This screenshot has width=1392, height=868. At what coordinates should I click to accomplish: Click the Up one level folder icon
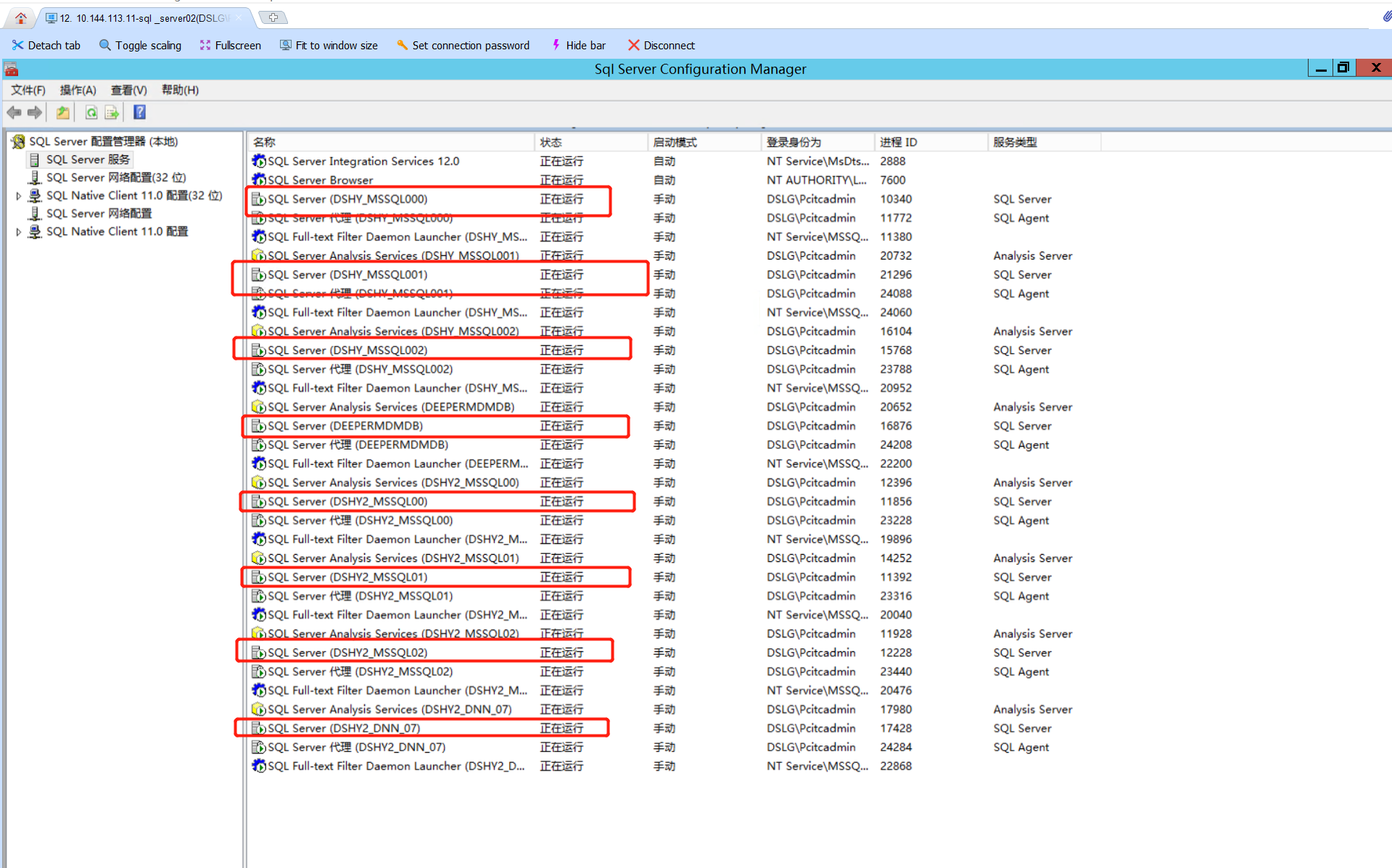tap(63, 112)
